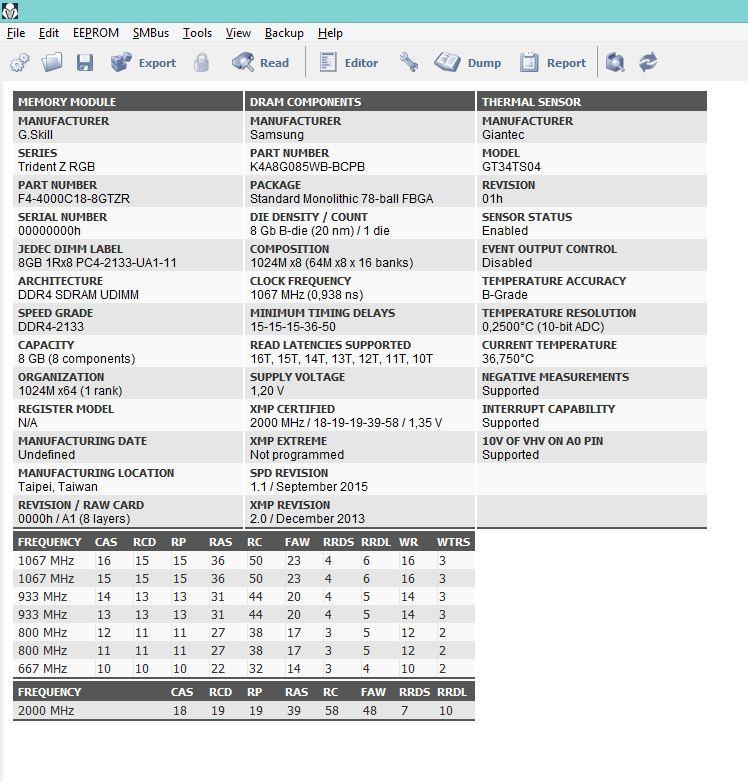Select read latencies 16T, 15T, 14T list
Screen dimensions: 748x781
pos(342,359)
